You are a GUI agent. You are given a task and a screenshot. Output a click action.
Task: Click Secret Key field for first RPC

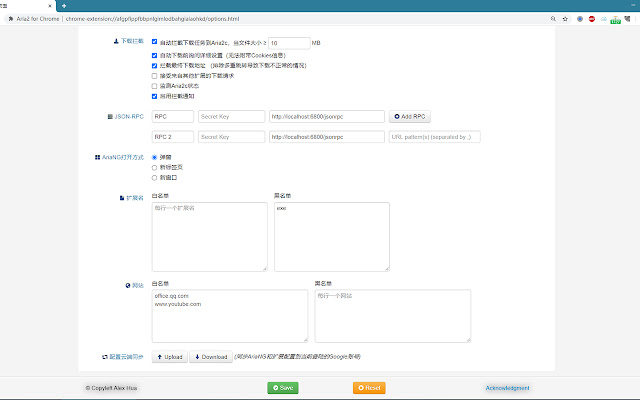(231, 116)
